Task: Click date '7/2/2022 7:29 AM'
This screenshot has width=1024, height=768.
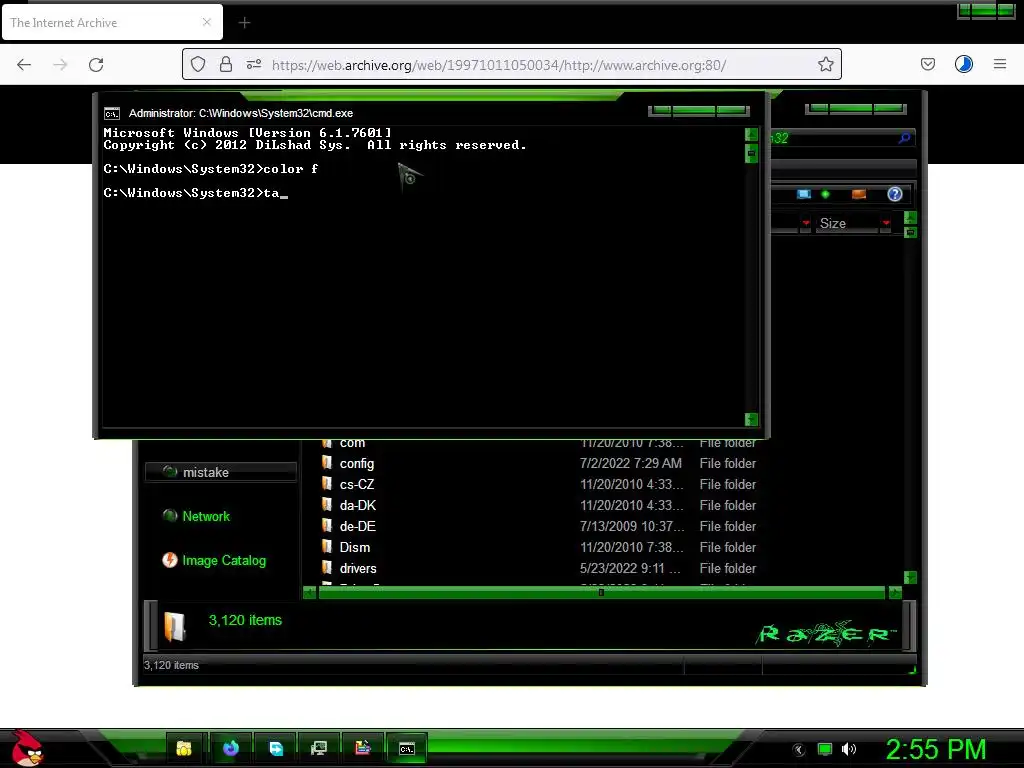Action: [x=630, y=464]
